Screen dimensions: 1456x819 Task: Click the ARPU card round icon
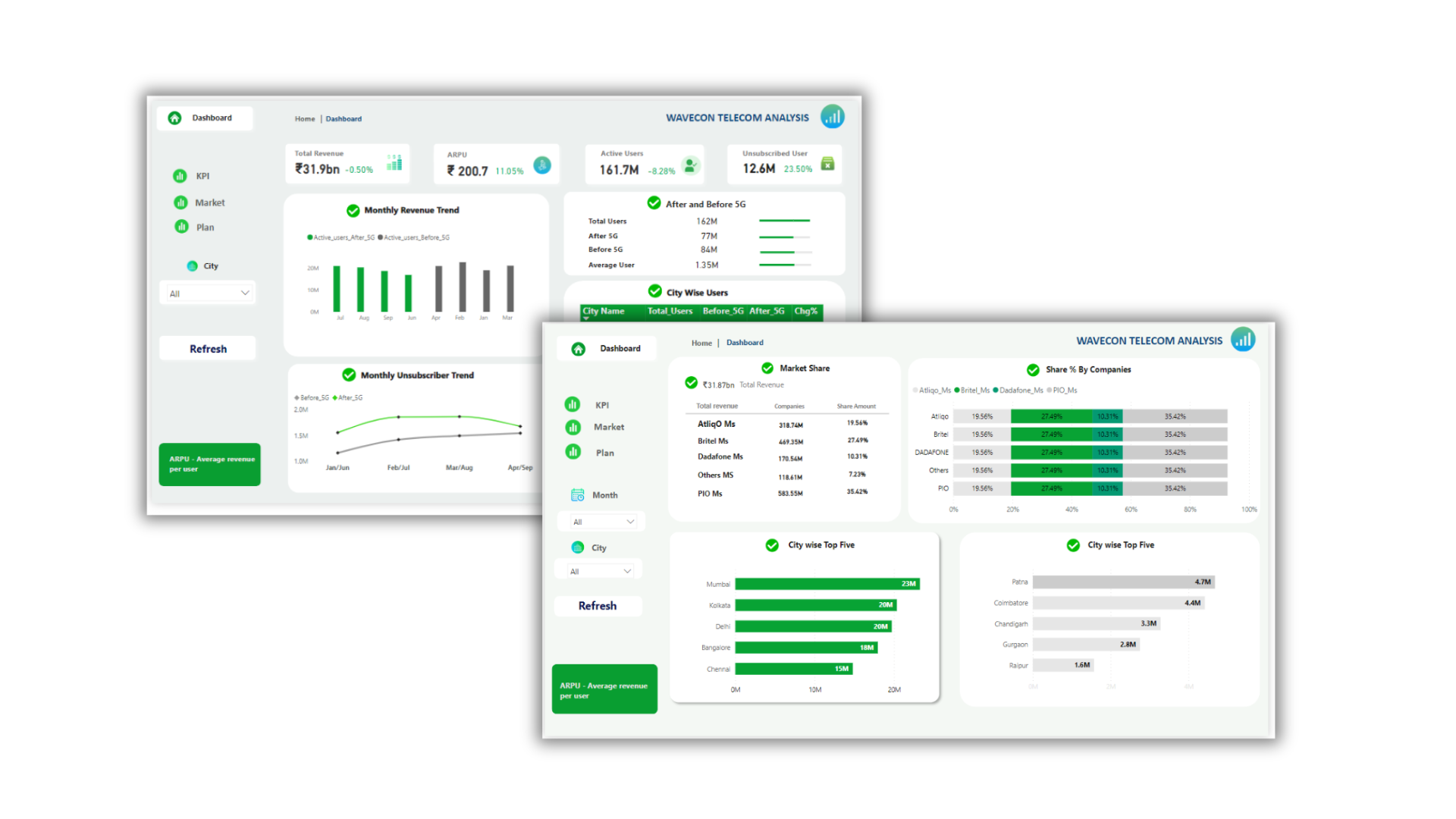[x=542, y=165]
